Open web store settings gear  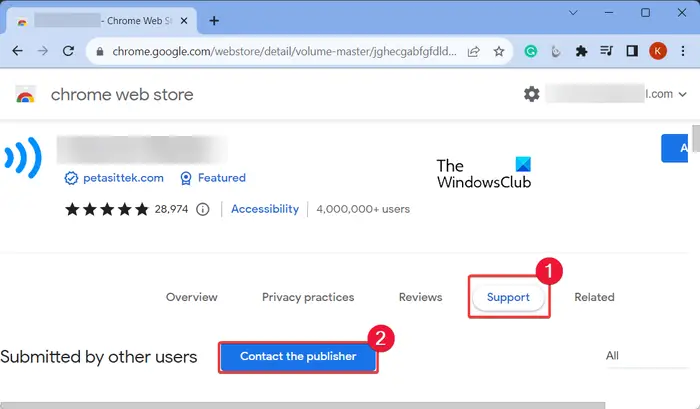pos(531,94)
